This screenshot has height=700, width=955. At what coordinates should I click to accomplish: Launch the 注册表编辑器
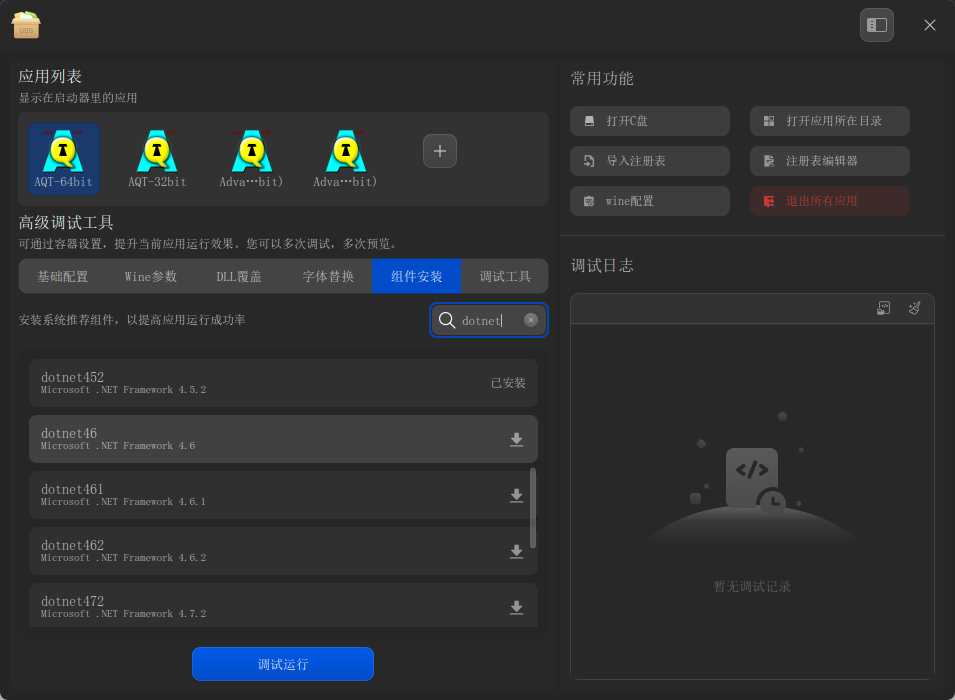click(830, 161)
